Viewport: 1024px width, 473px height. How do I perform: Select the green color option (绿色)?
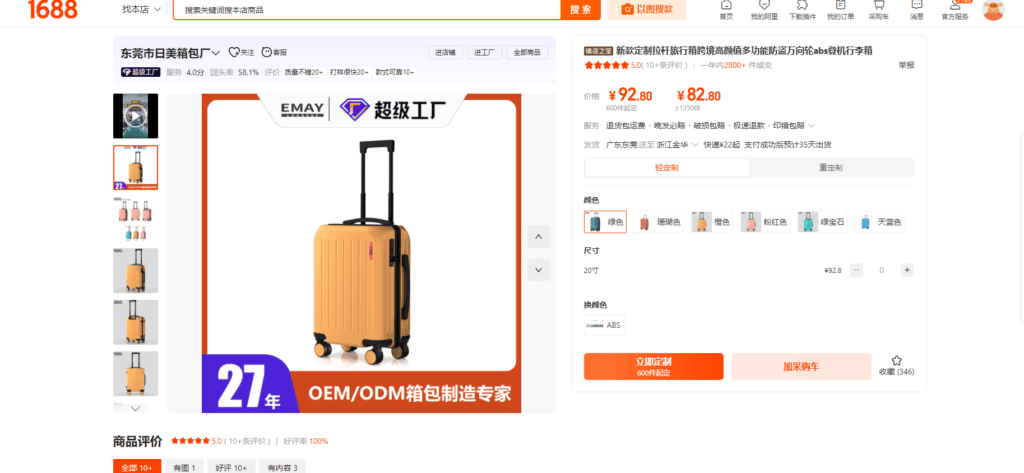pos(605,222)
